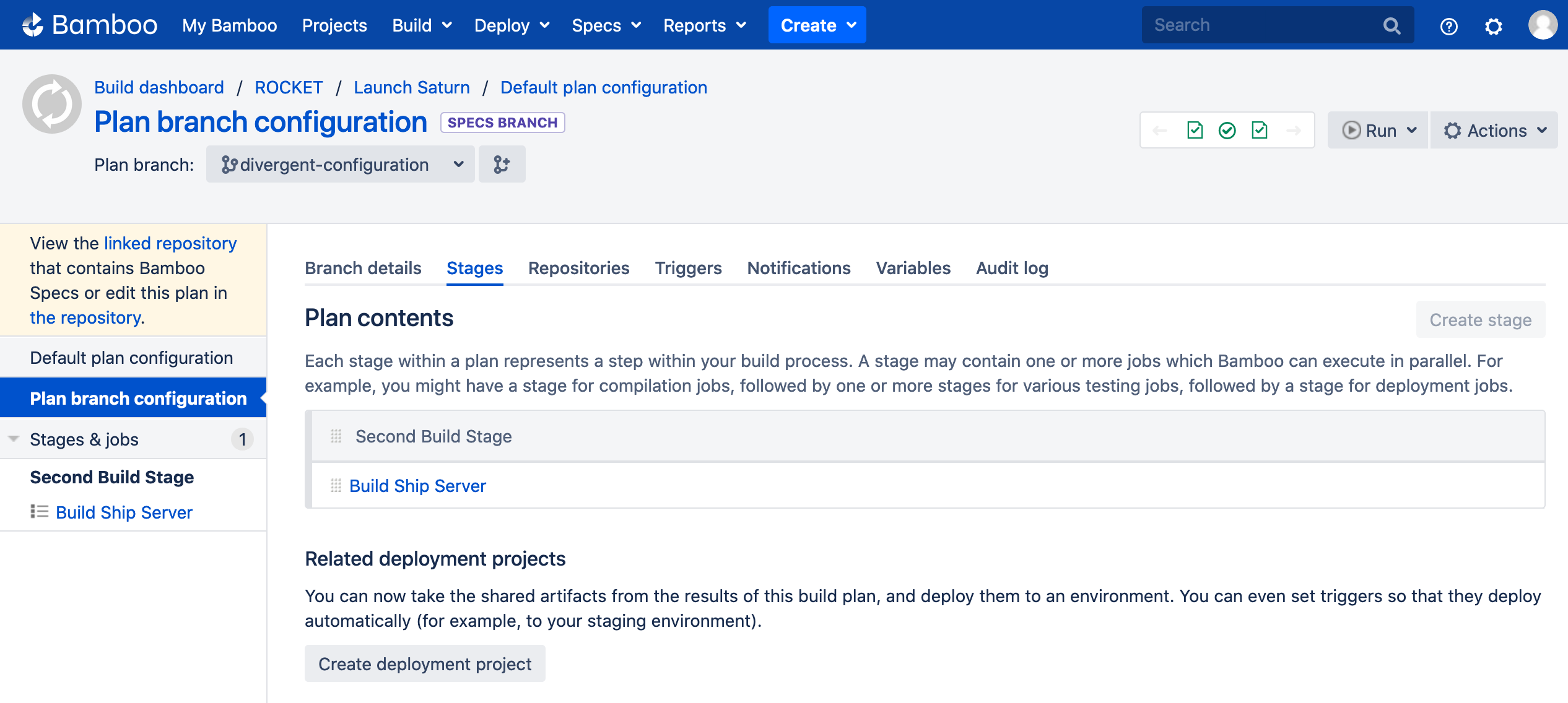Open the Create dropdown button

(x=817, y=25)
